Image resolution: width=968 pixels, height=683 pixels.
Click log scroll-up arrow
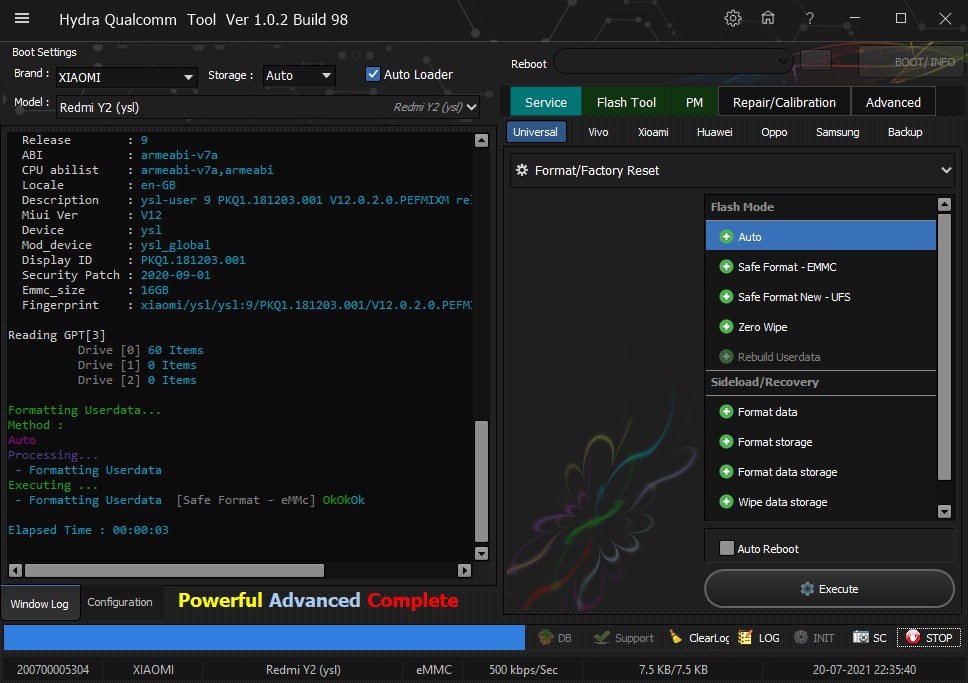click(482, 140)
